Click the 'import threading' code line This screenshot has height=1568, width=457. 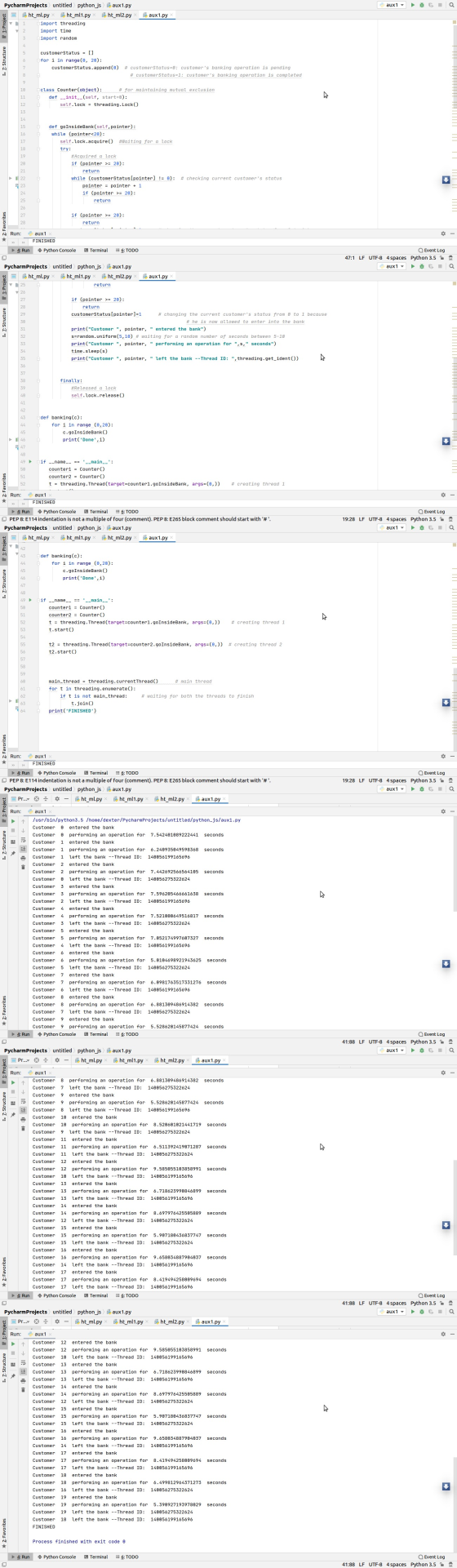click(63, 24)
